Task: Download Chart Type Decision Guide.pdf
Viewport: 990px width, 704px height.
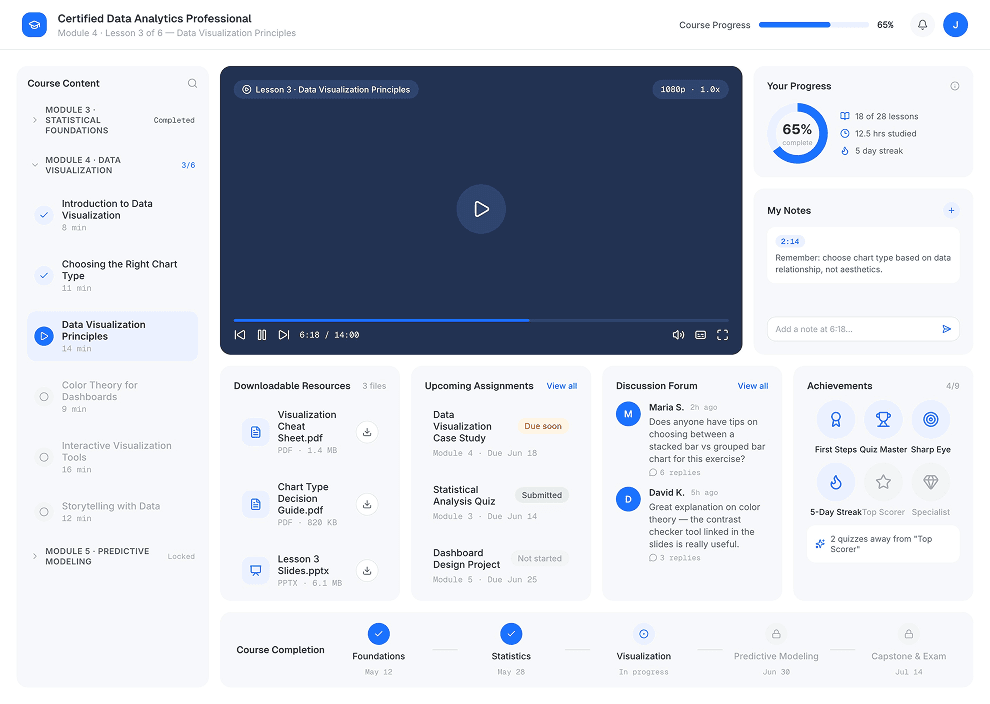Action: pyautogui.click(x=367, y=504)
